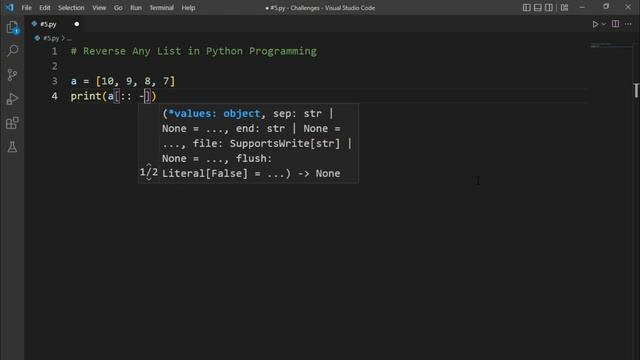Viewport: 640px width, 360px height.
Task: Click line number 4 in gutter
Action: (x=54, y=96)
